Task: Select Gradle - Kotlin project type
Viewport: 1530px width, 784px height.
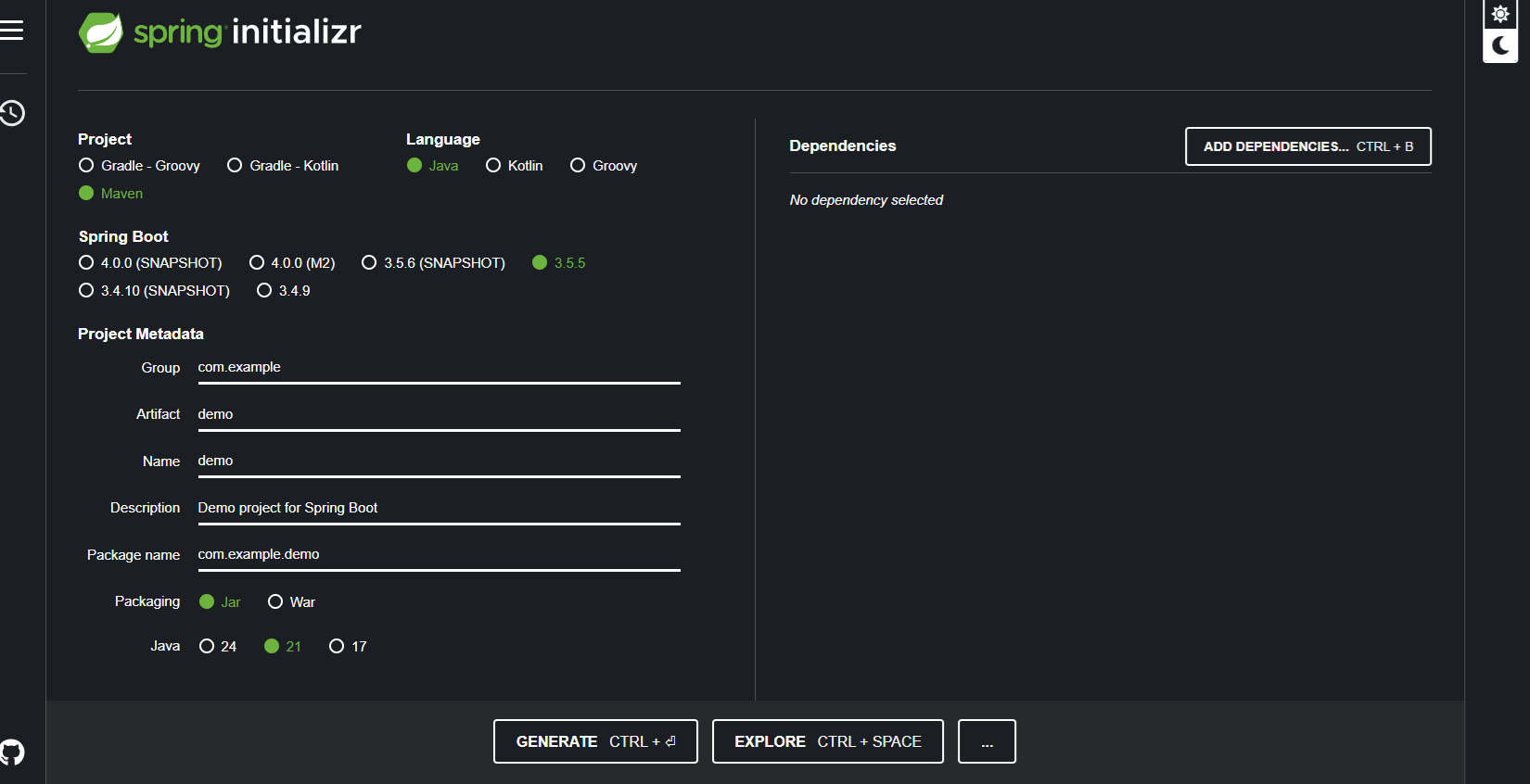Action: 283,166
